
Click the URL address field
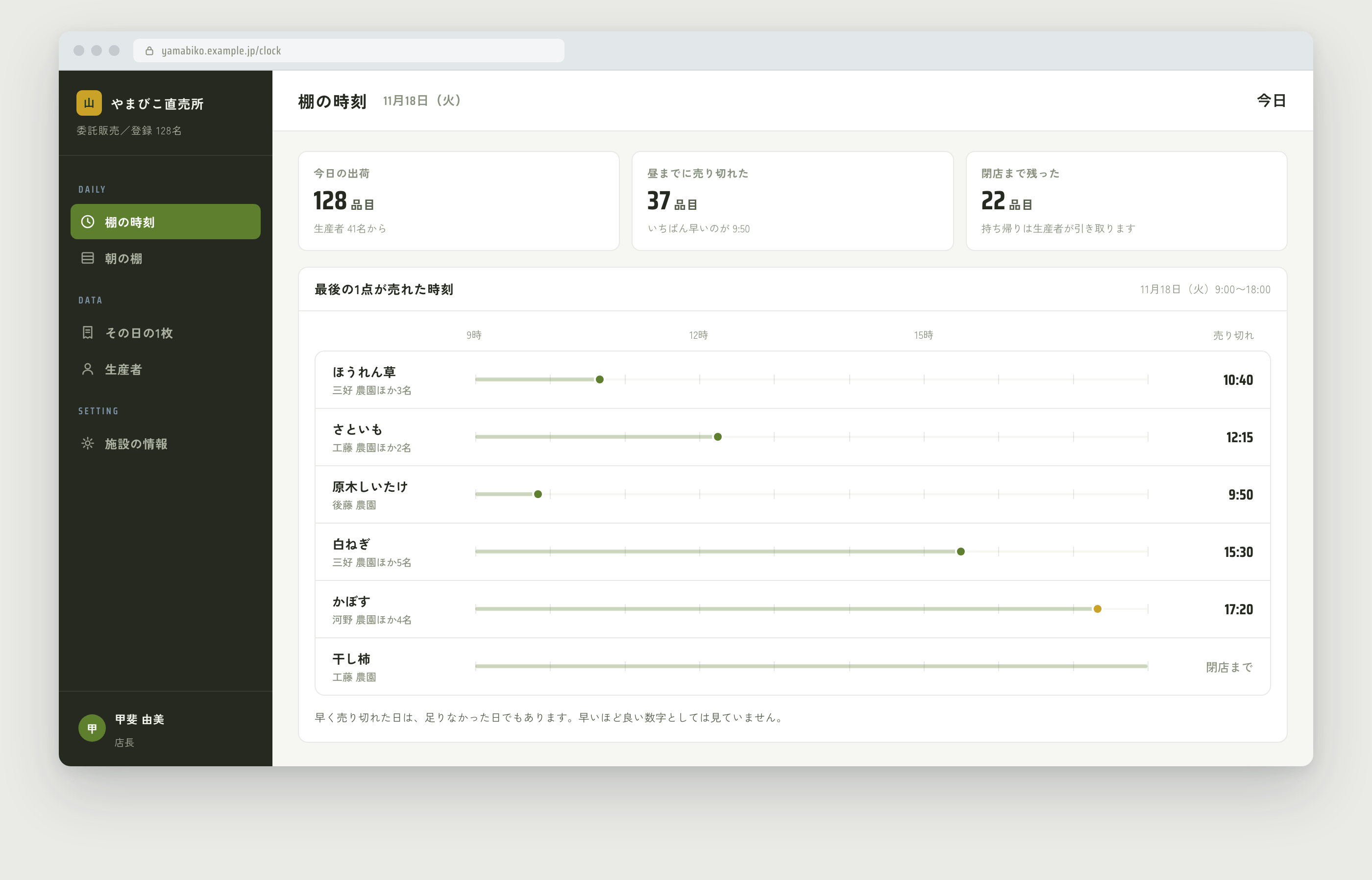pyautogui.click(x=349, y=51)
